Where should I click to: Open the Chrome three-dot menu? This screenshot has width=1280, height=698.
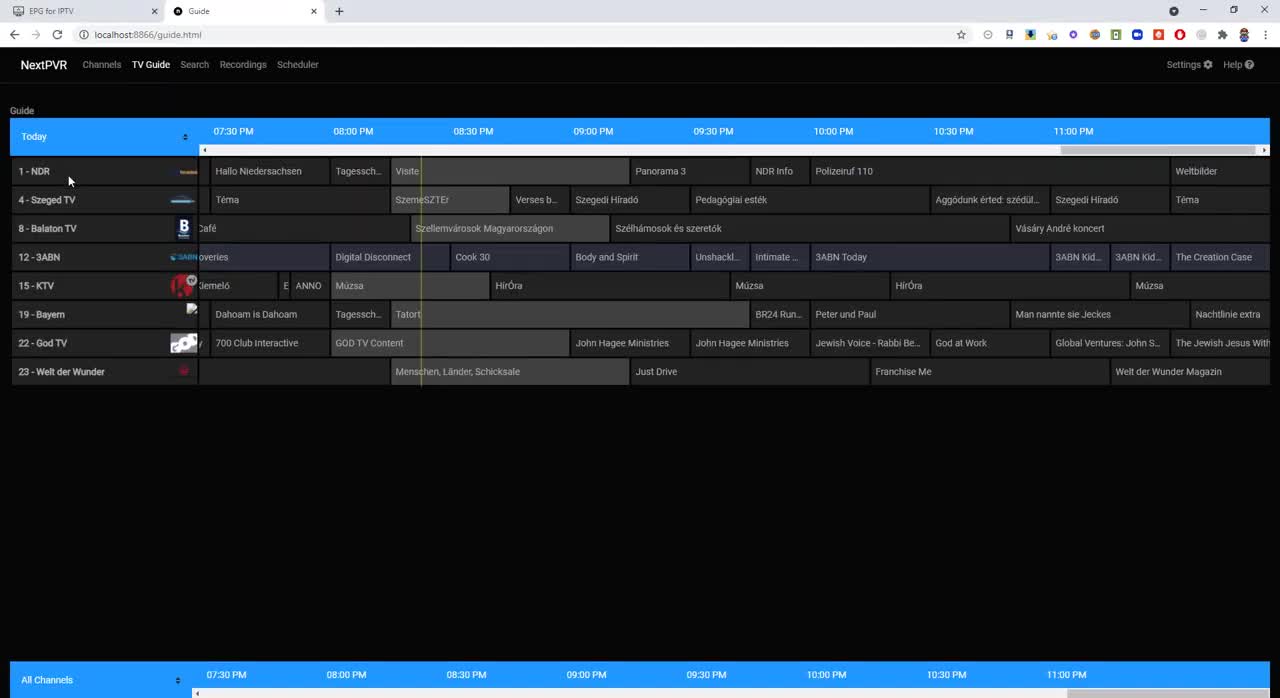(1265, 35)
